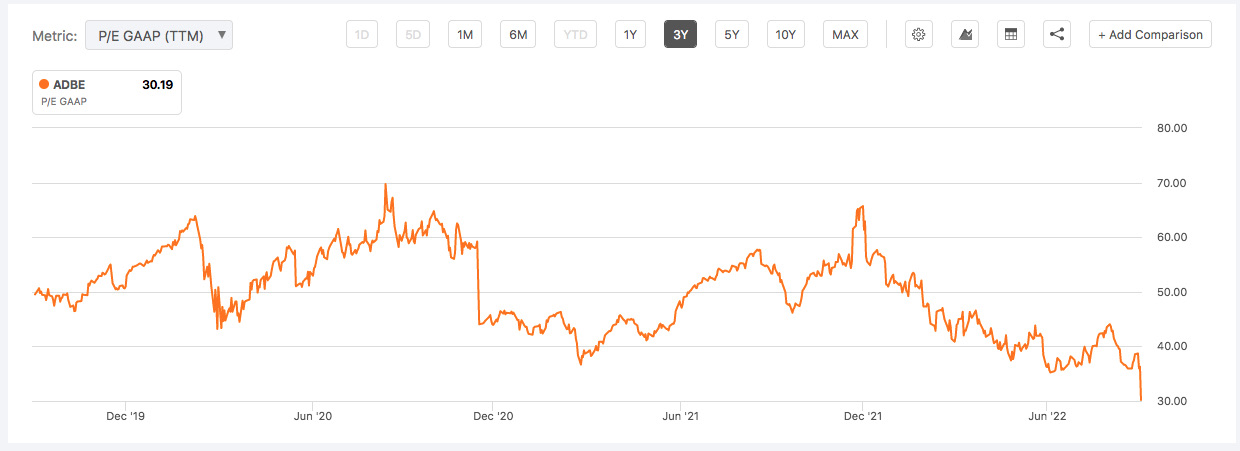Click the ADBE P/E GAAP legend box
This screenshot has width=1240, height=451.
(107, 92)
